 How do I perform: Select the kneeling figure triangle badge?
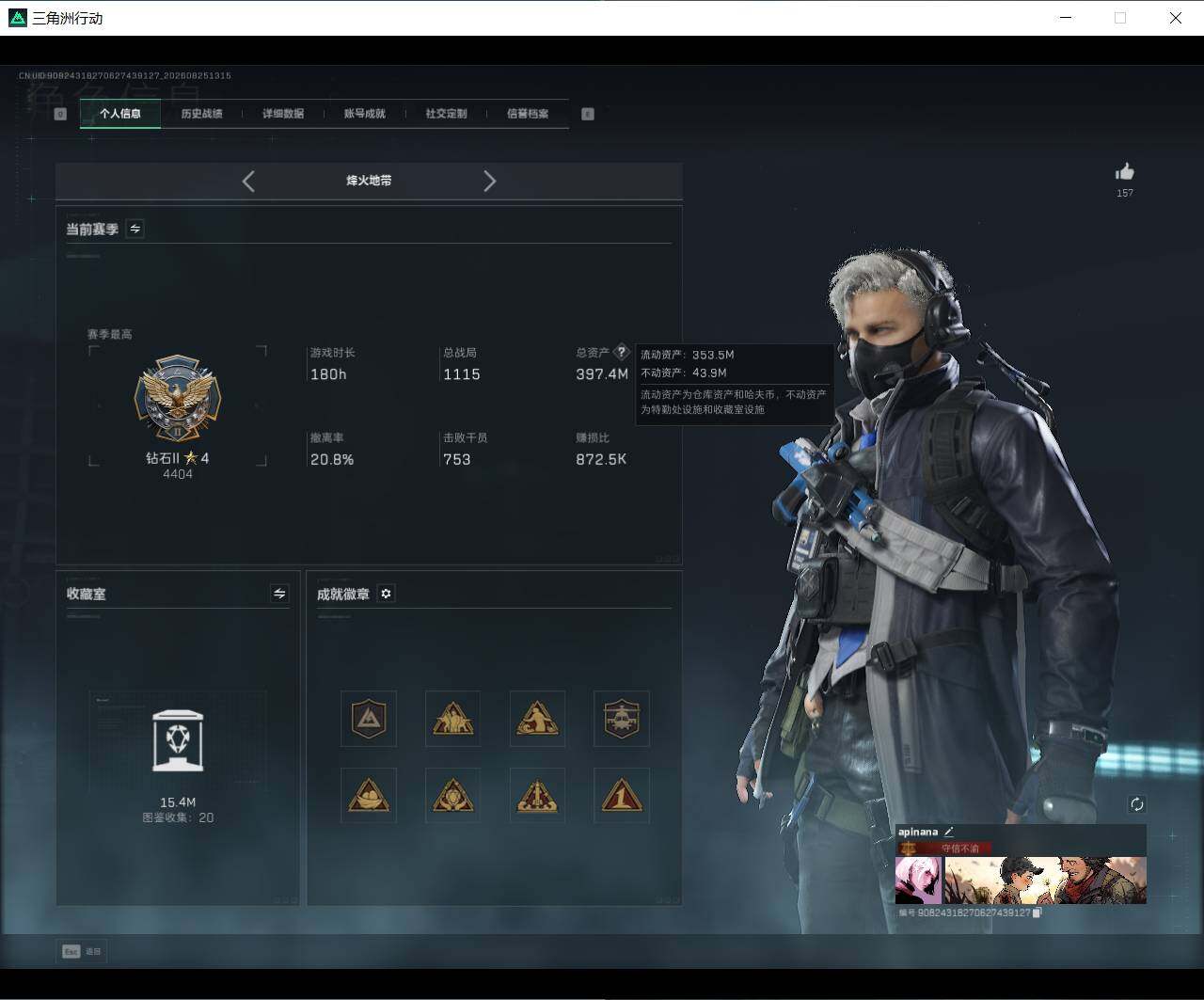[537, 719]
